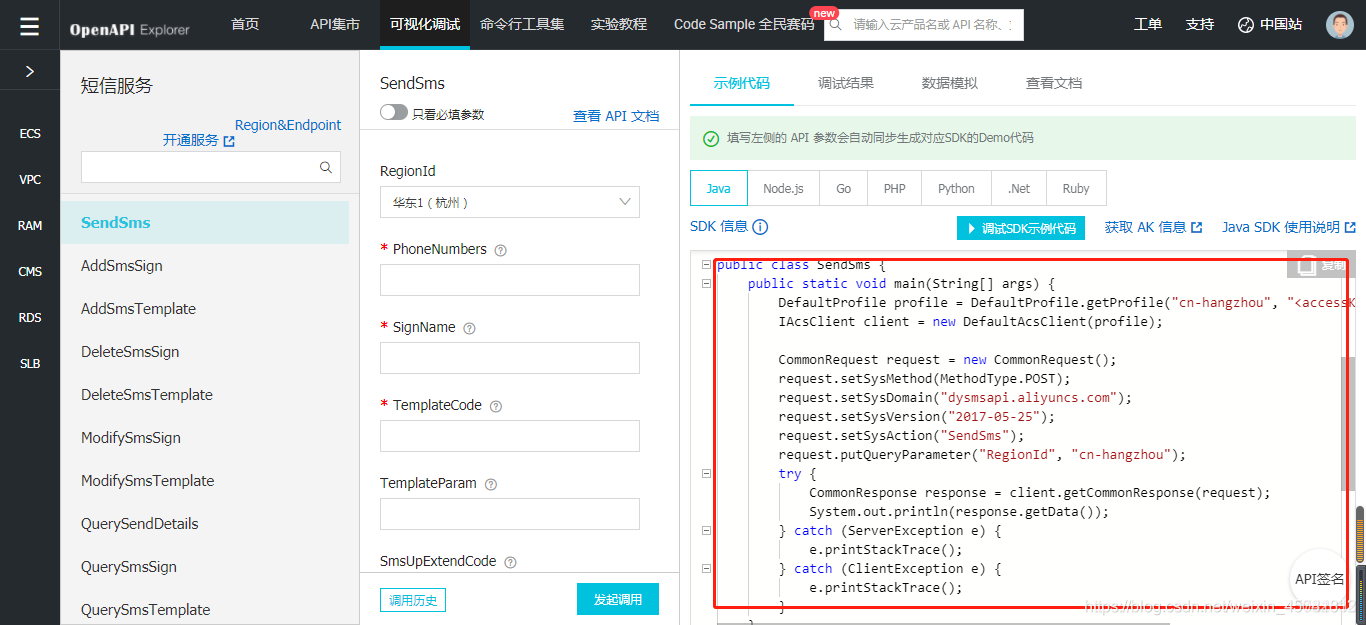Viewport: 1366px width, 625px height.
Task: Select 可视化调试 in top navigation
Action: tap(425, 25)
